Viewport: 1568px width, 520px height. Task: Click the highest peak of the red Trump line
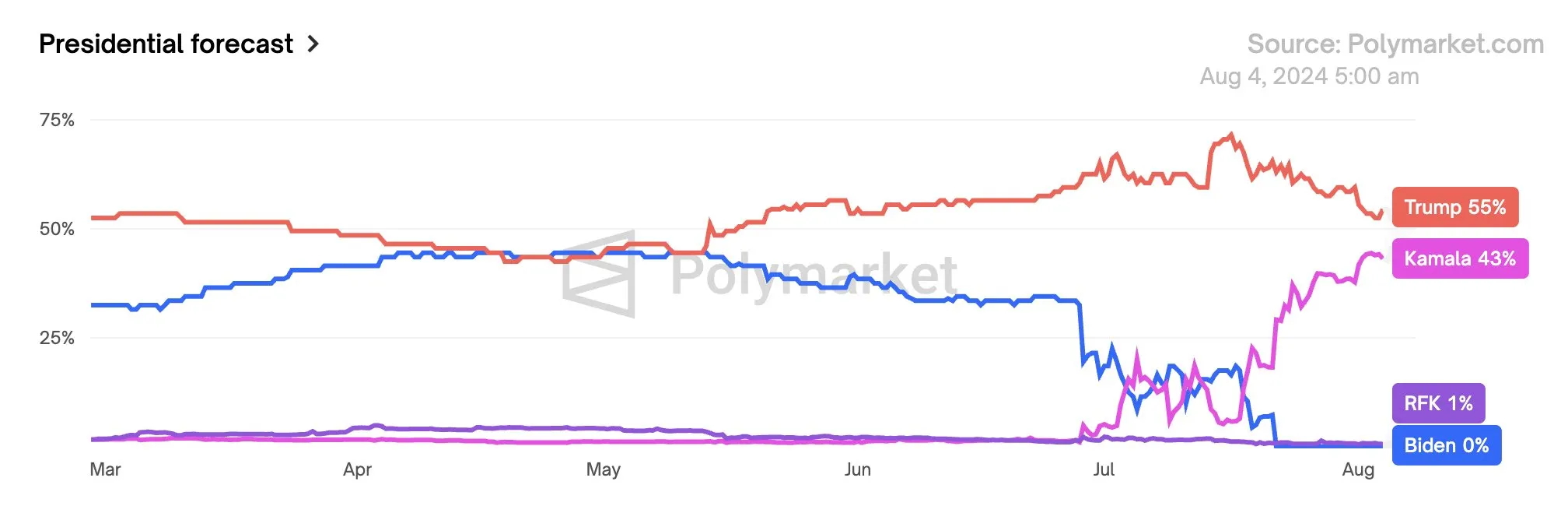[1231, 135]
